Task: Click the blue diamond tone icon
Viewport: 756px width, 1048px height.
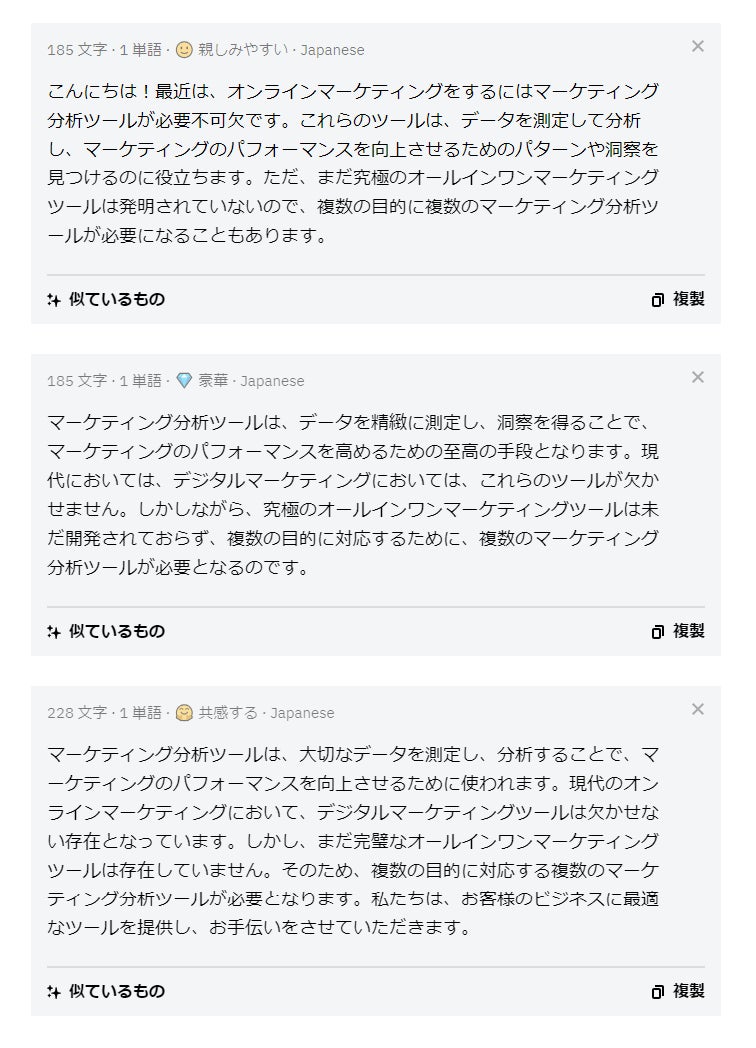Action: (184, 381)
